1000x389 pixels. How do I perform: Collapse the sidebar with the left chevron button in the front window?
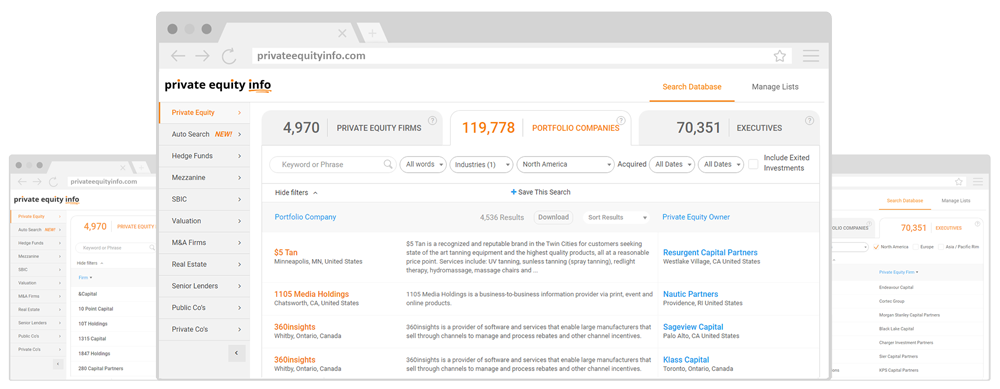tap(237, 353)
